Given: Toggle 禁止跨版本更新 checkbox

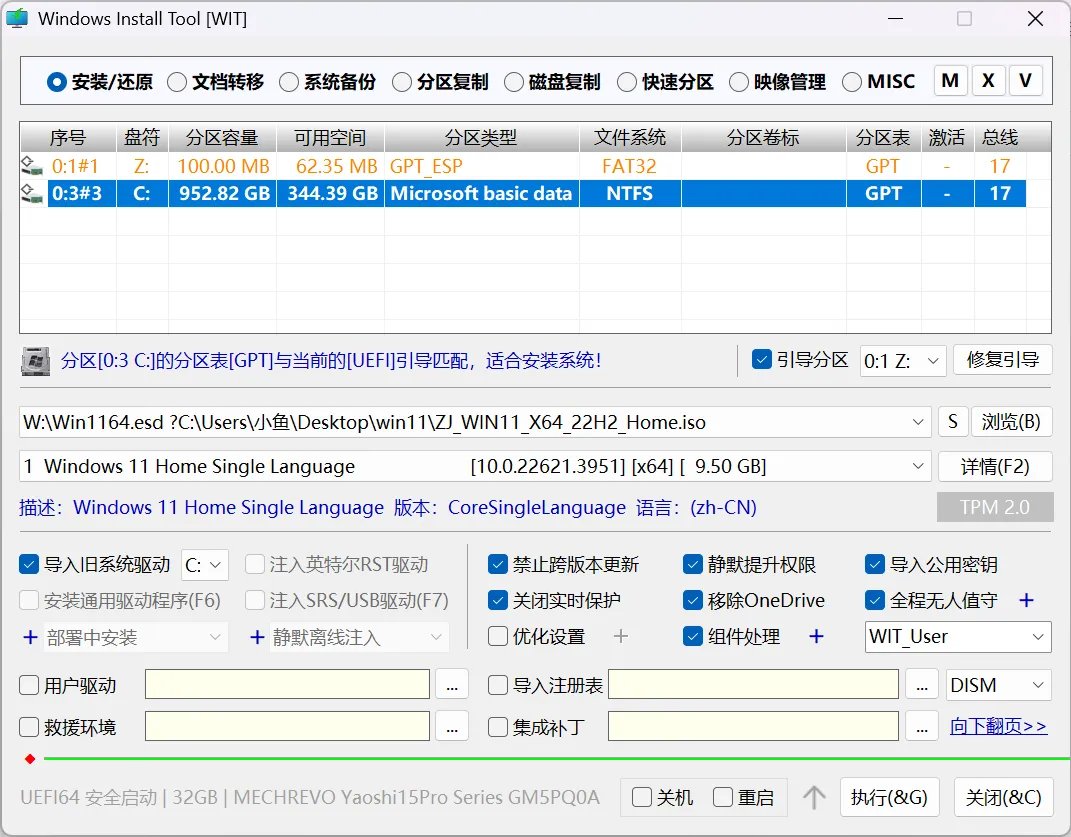Looking at the screenshot, I should [498, 565].
